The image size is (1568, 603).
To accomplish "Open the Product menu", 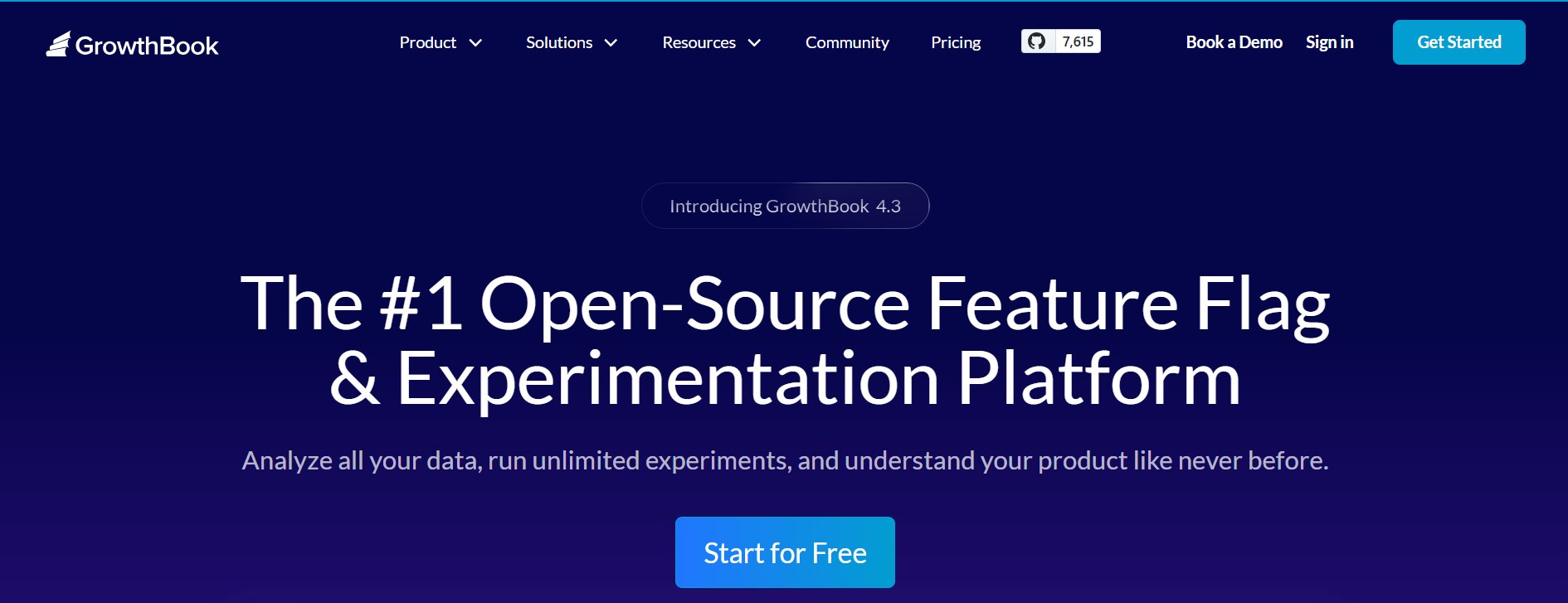I will [427, 42].
